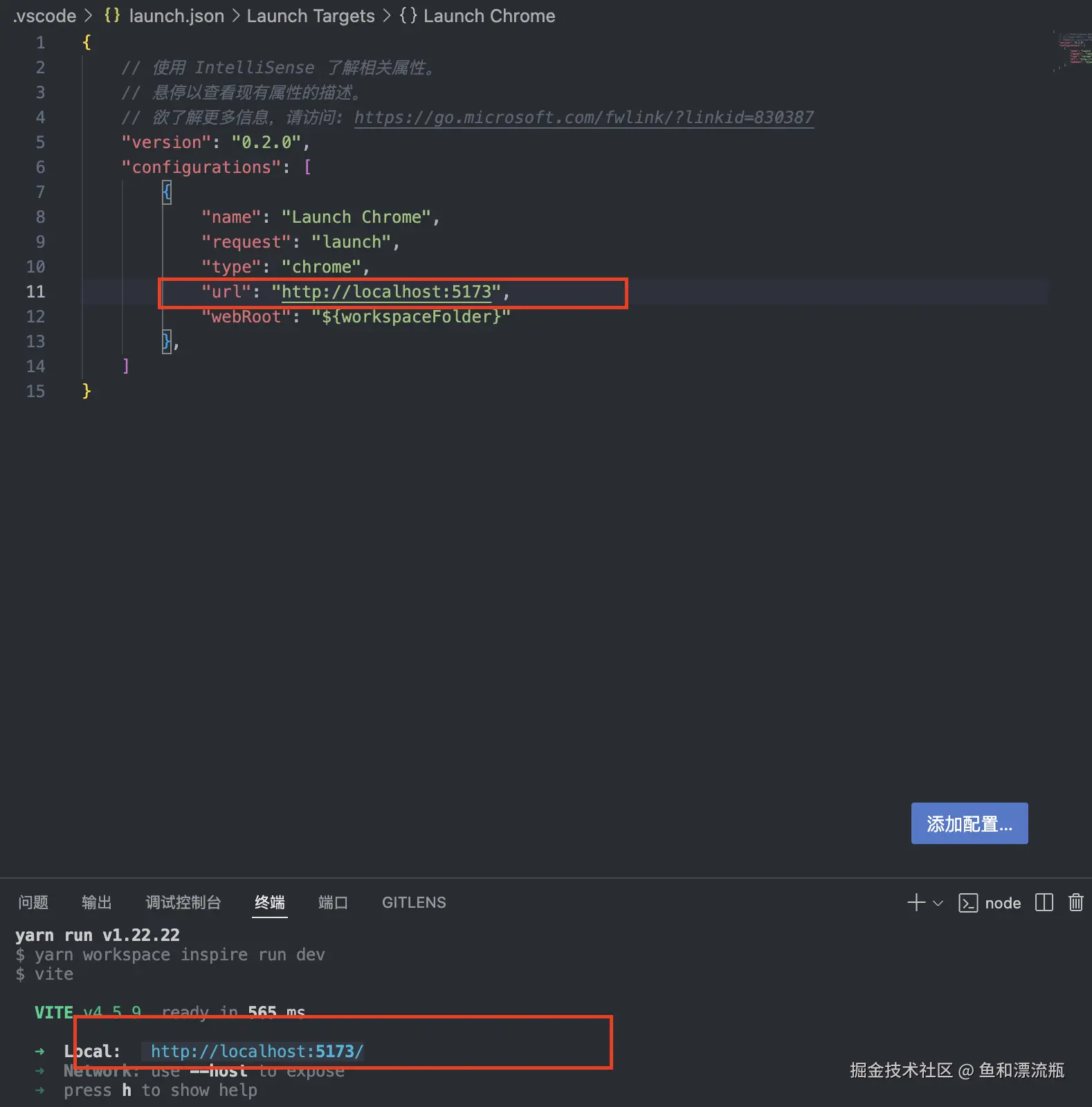1092x1107 pixels.
Task: Click the 添加配置... button
Action: point(970,823)
